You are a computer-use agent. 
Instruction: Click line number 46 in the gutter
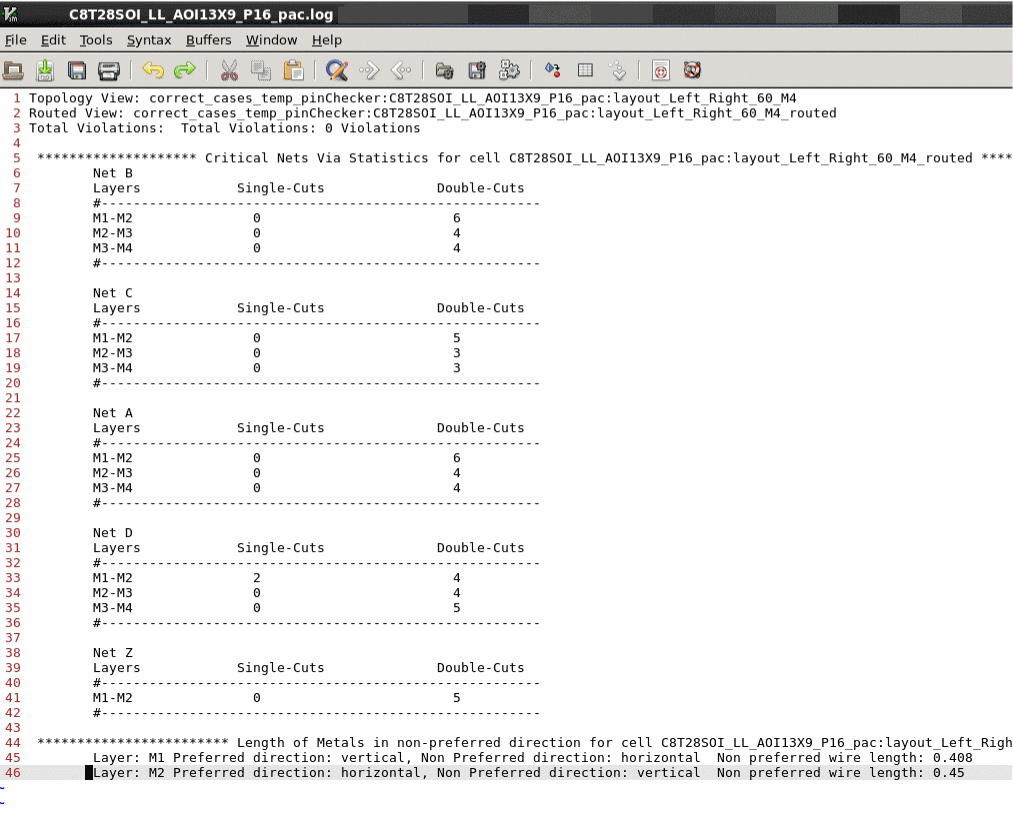tap(13, 773)
